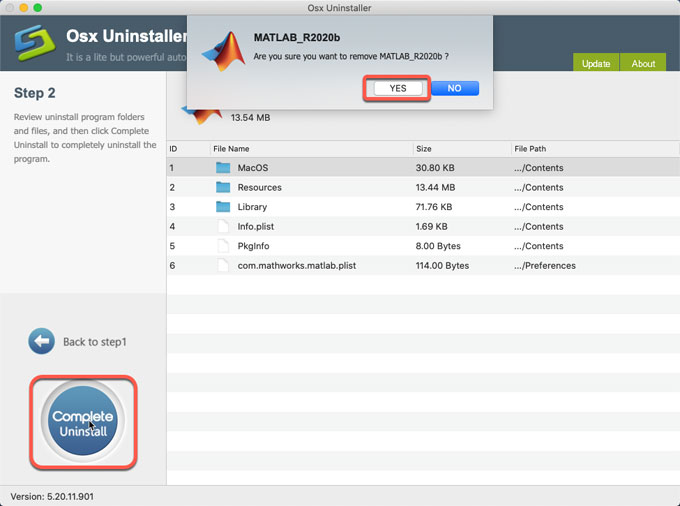
Task: Click the Version 5.20.11.901 status text
Action: [52, 496]
